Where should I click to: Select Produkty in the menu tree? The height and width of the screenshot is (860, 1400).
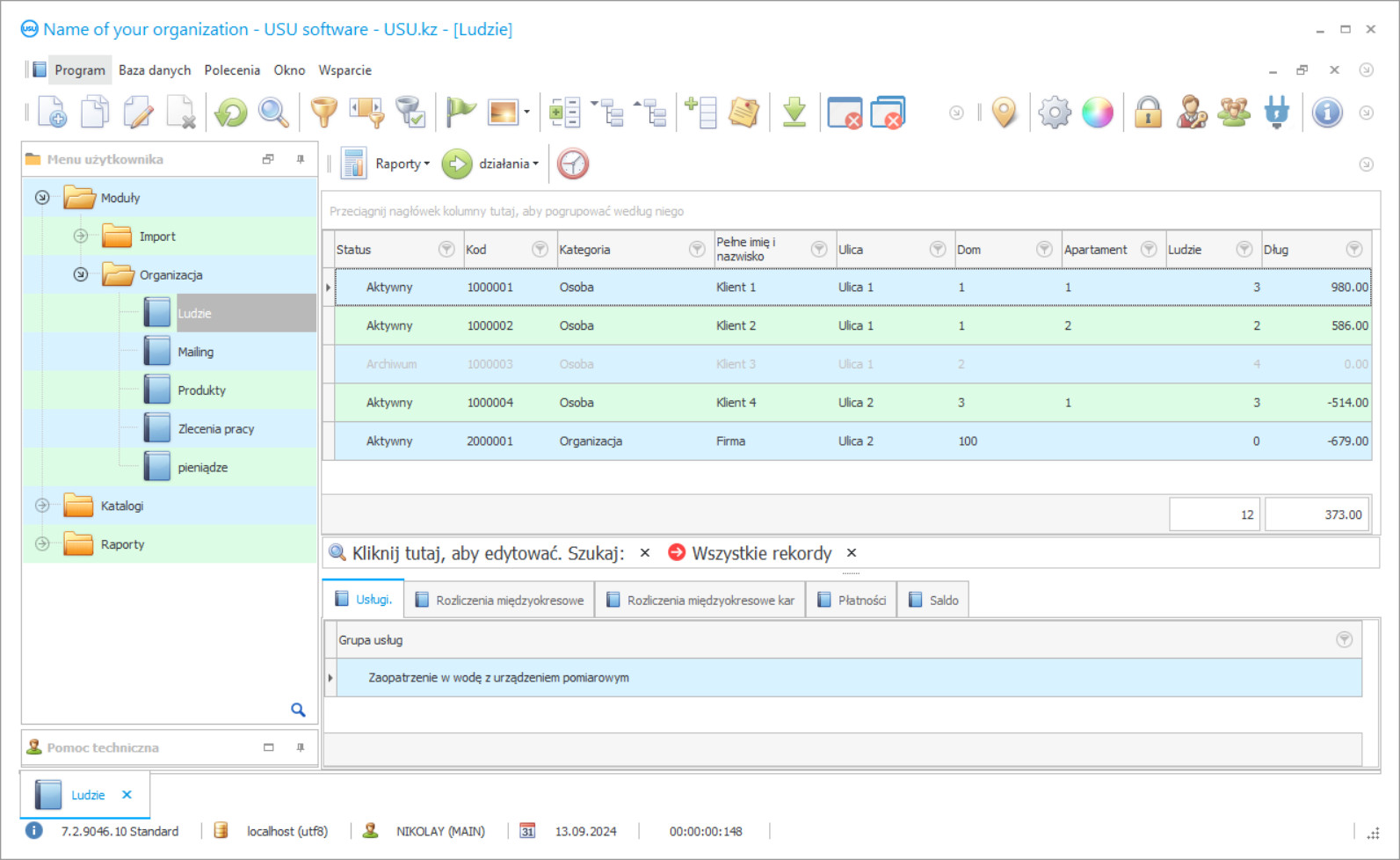point(201,390)
